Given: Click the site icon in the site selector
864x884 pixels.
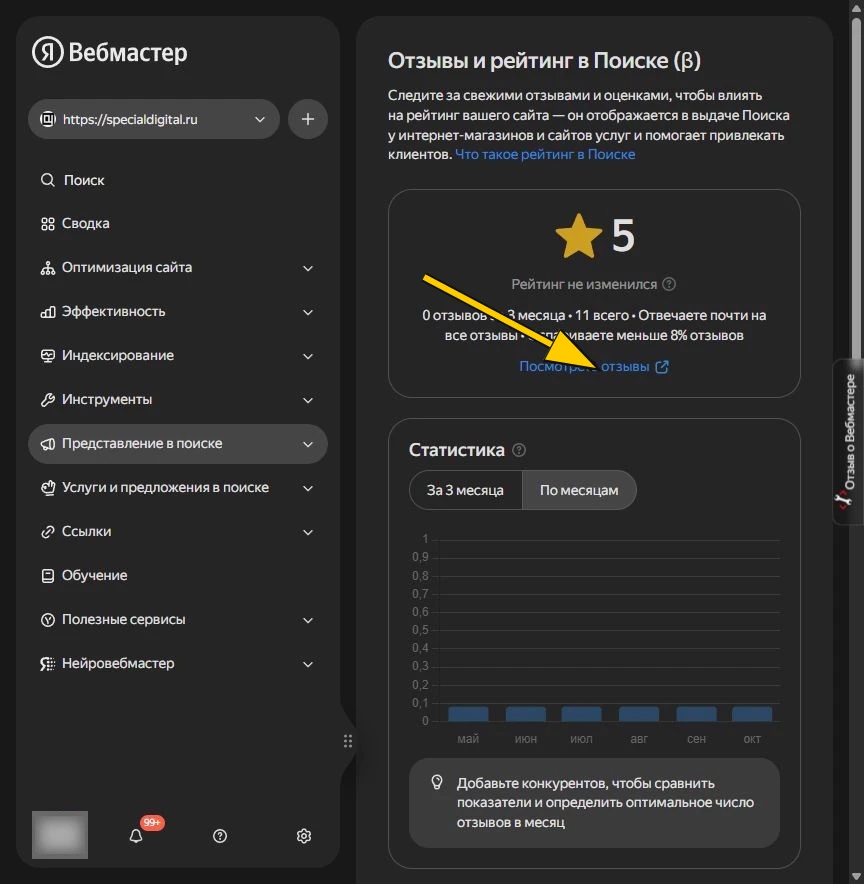Looking at the screenshot, I should pyautogui.click(x=48, y=119).
